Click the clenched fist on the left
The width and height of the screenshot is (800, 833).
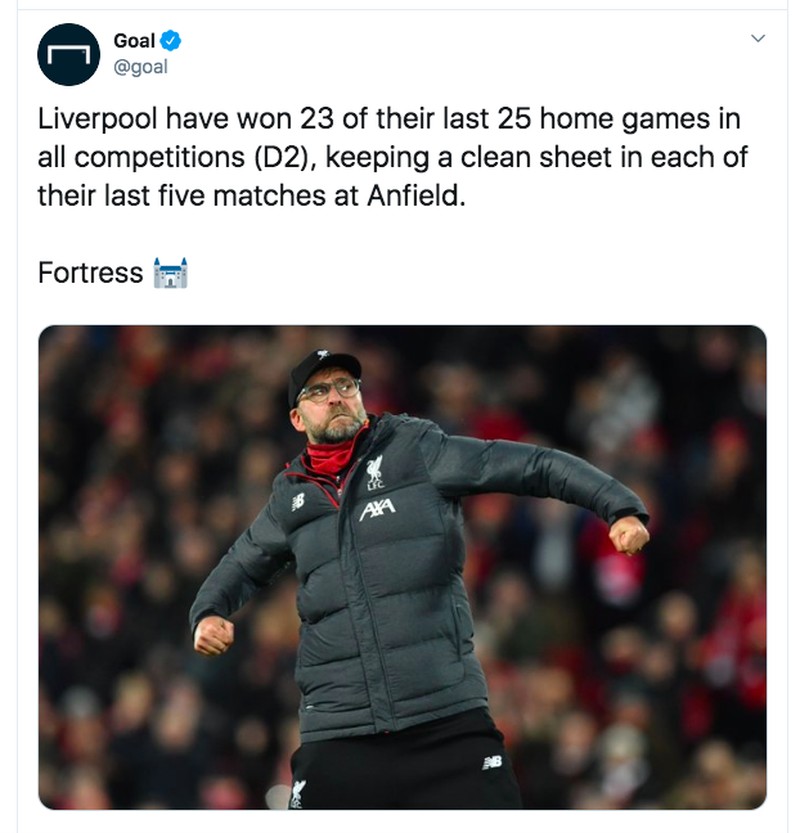click(214, 635)
